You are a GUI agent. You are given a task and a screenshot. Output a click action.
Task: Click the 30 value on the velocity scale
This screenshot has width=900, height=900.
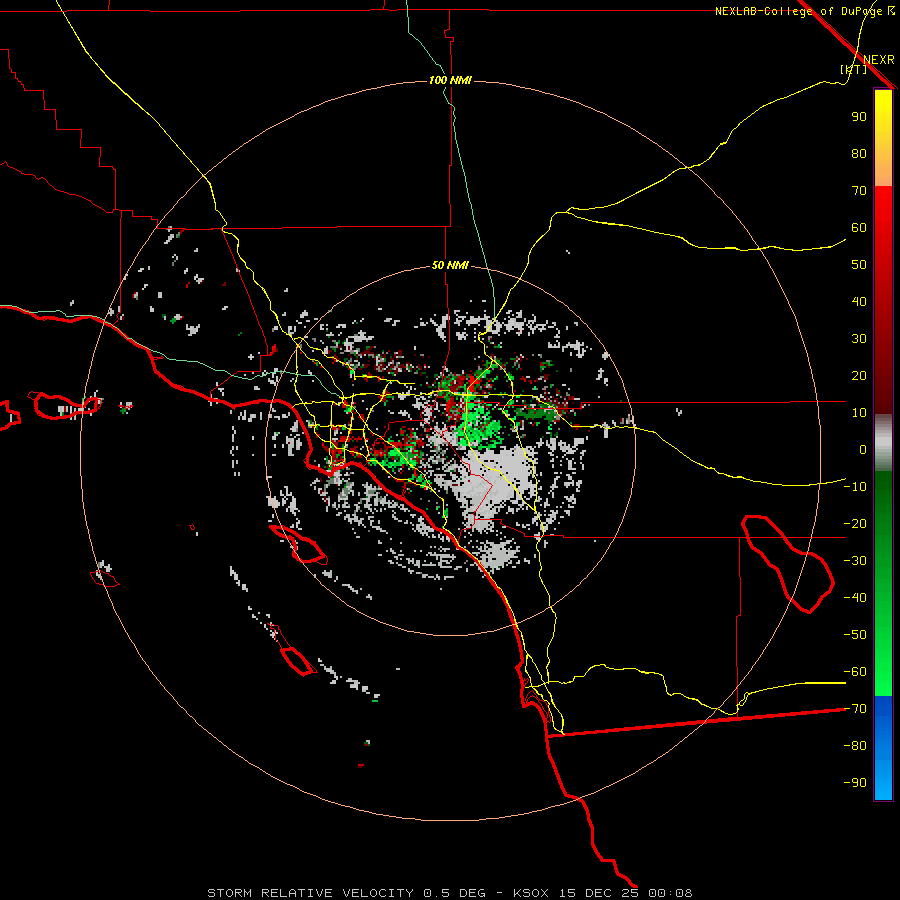click(859, 339)
